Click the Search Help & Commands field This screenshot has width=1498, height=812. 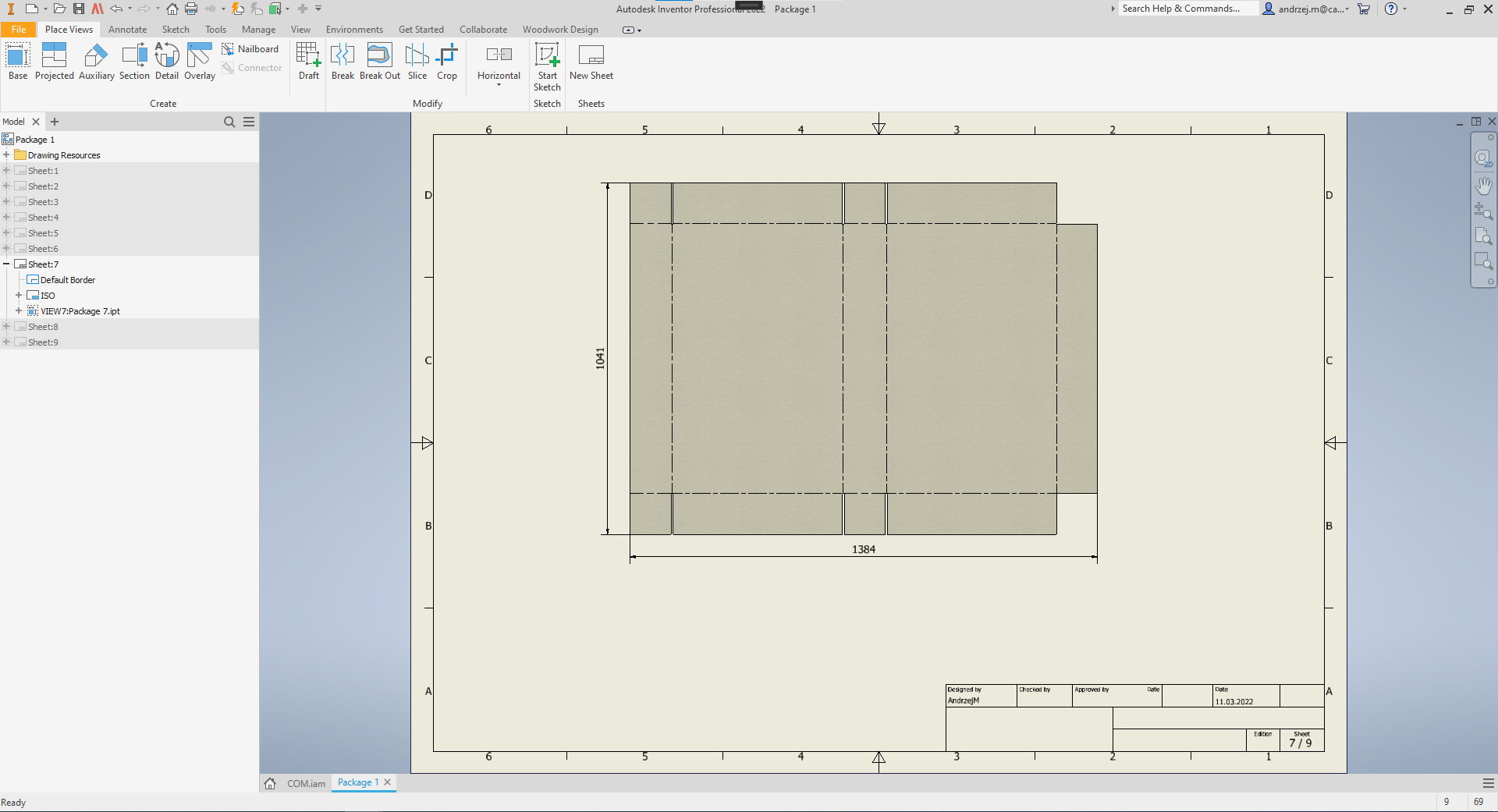click(1186, 9)
